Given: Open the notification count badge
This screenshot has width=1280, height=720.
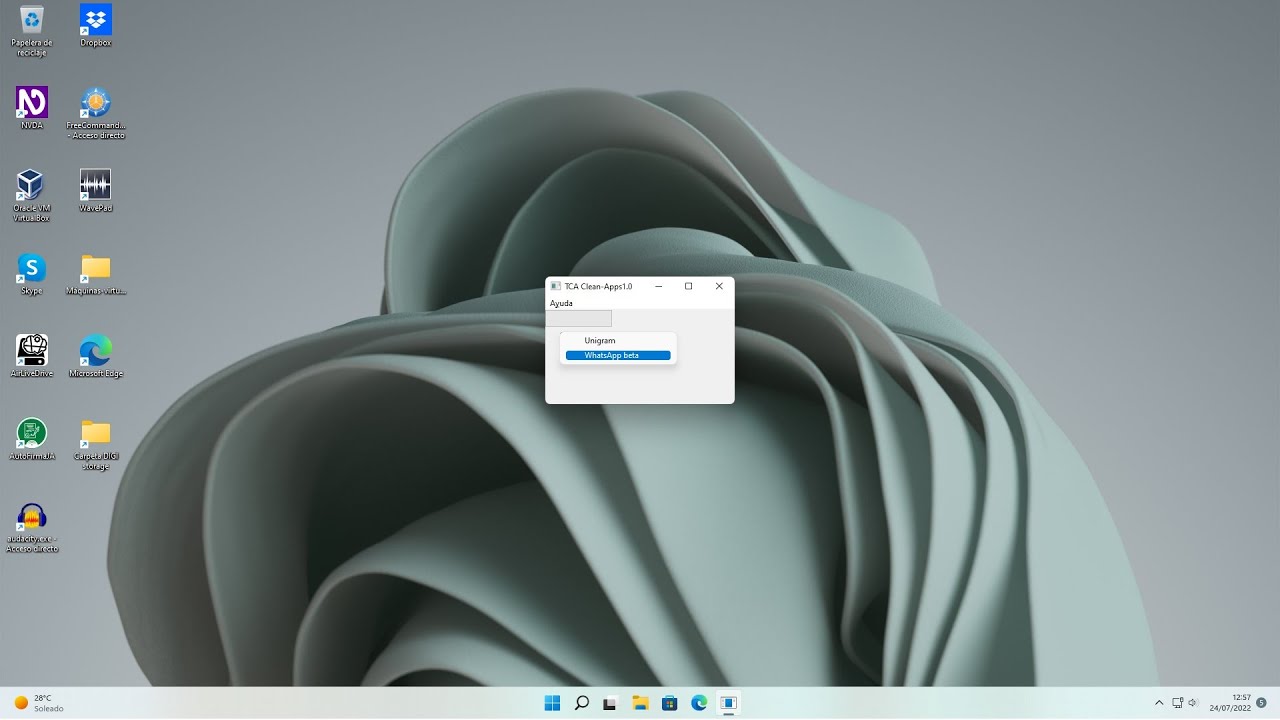Looking at the screenshot, I should 1262,702.
